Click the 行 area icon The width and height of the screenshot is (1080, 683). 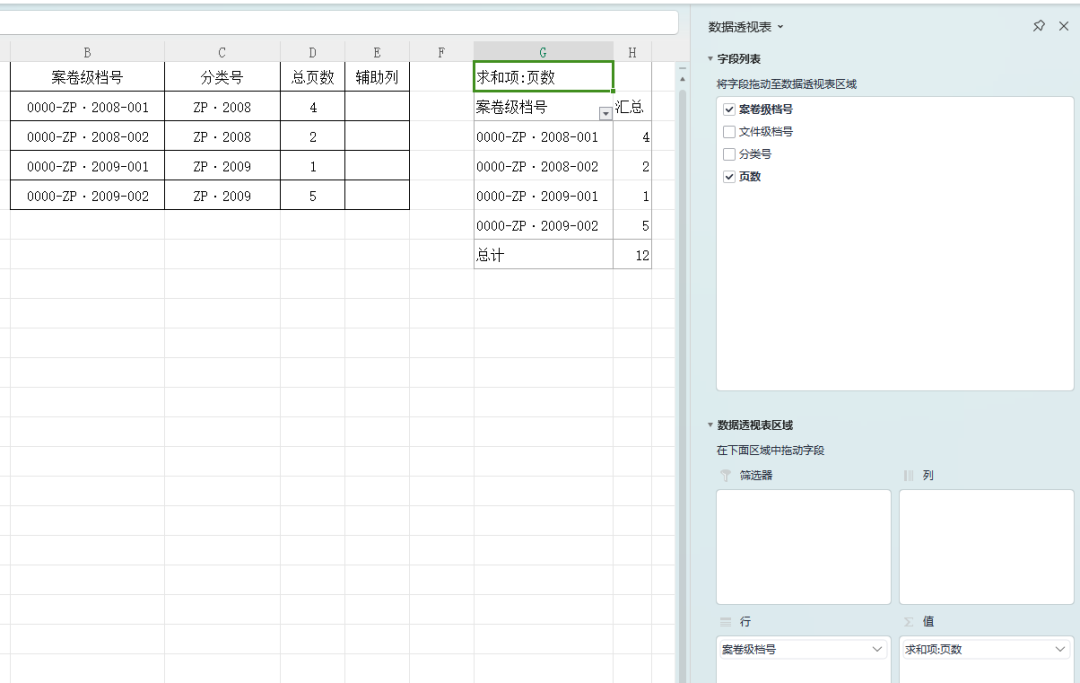725,622
